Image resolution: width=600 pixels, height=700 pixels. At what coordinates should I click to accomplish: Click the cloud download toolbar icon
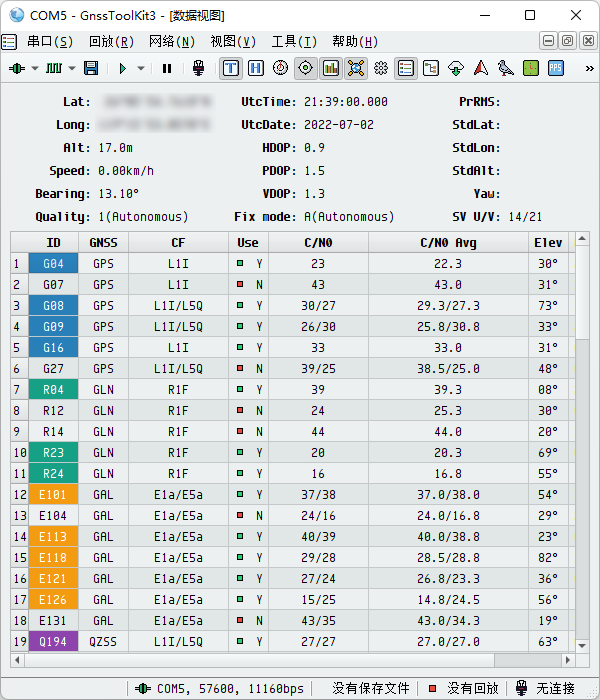pos(456,68)
